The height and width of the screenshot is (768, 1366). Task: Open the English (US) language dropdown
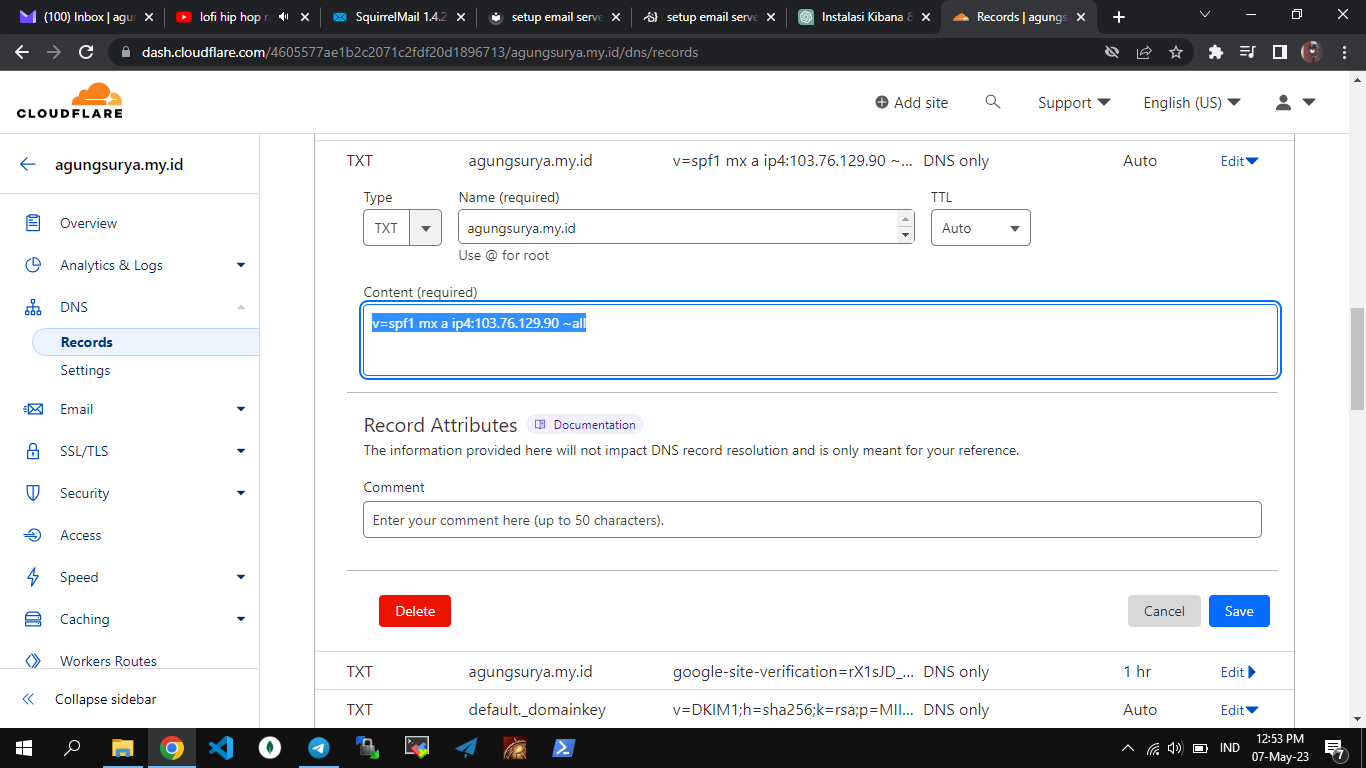click(x=1191, y=102)
